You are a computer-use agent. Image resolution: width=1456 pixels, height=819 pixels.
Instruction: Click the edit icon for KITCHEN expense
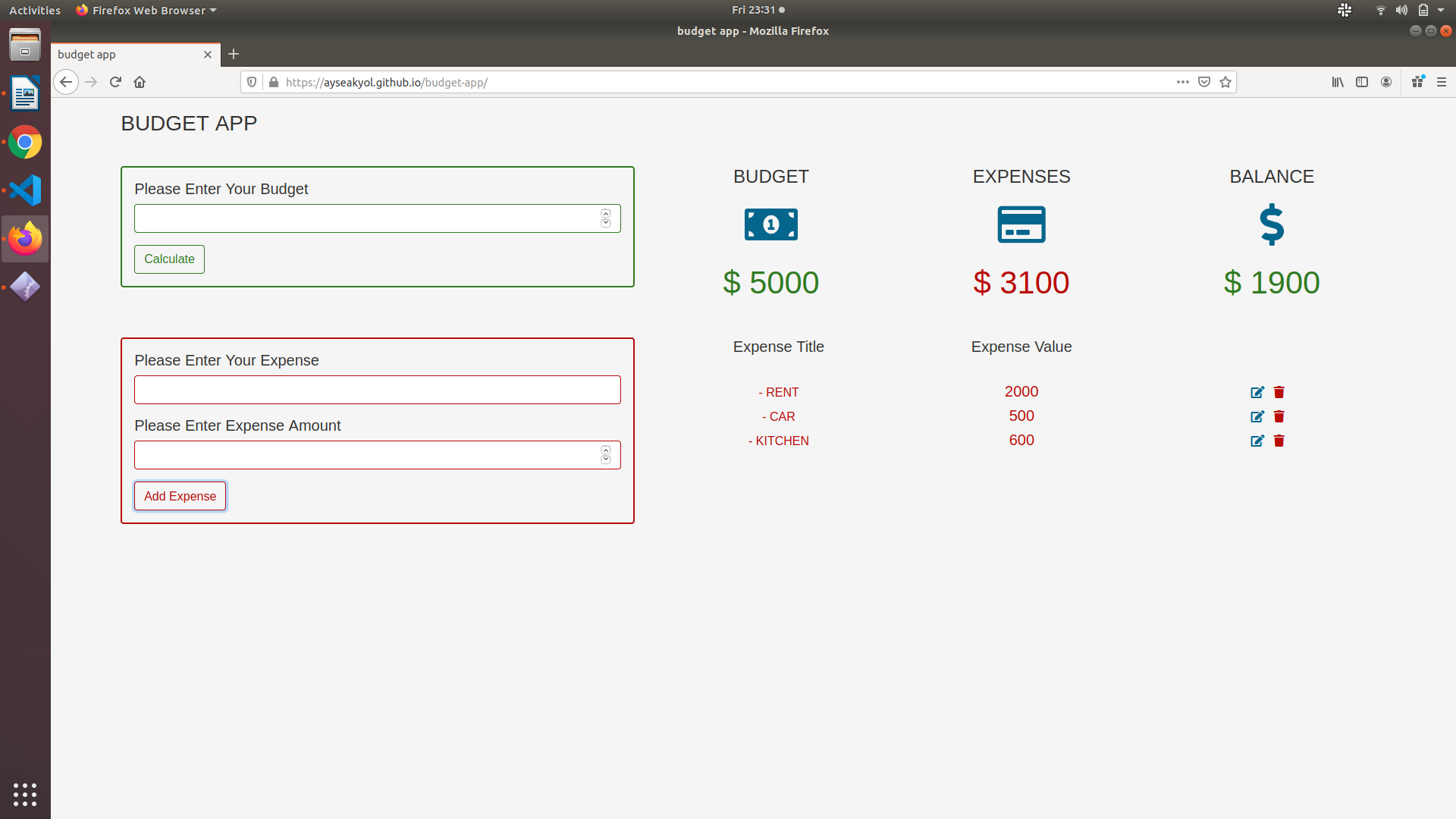coord(1258,440)
